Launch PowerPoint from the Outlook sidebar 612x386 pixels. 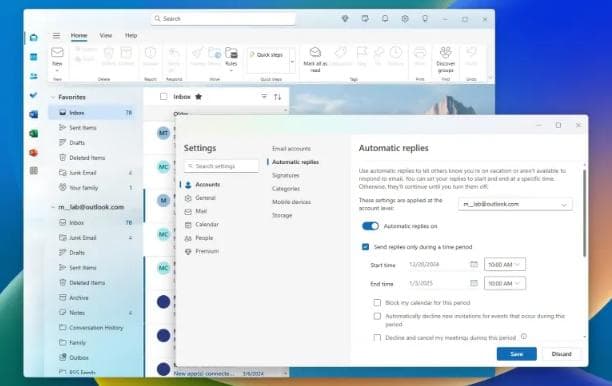tap(34, 152)
